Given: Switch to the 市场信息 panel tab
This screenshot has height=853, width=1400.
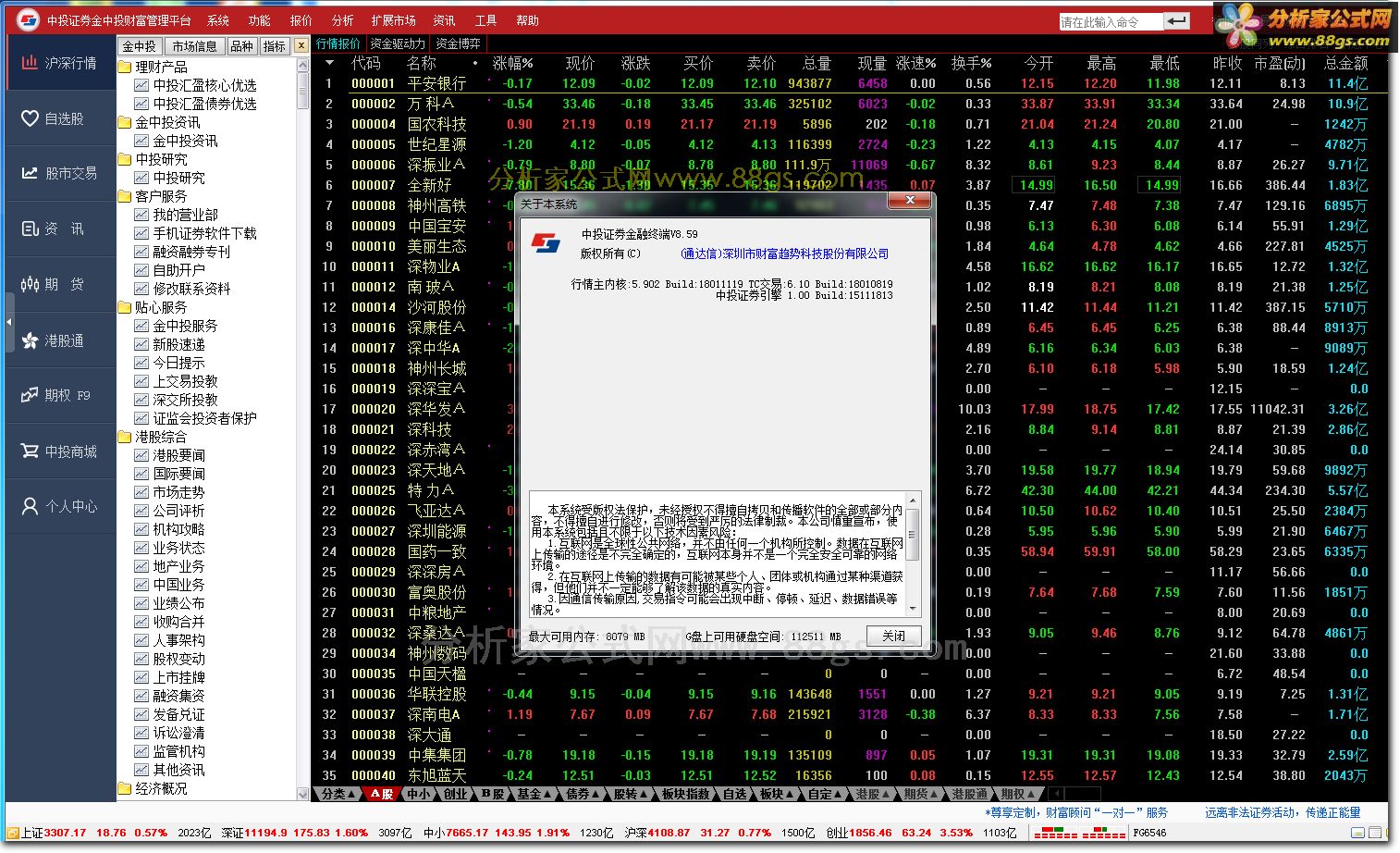Looking at the screenshot, I should [x=194, y=46].
